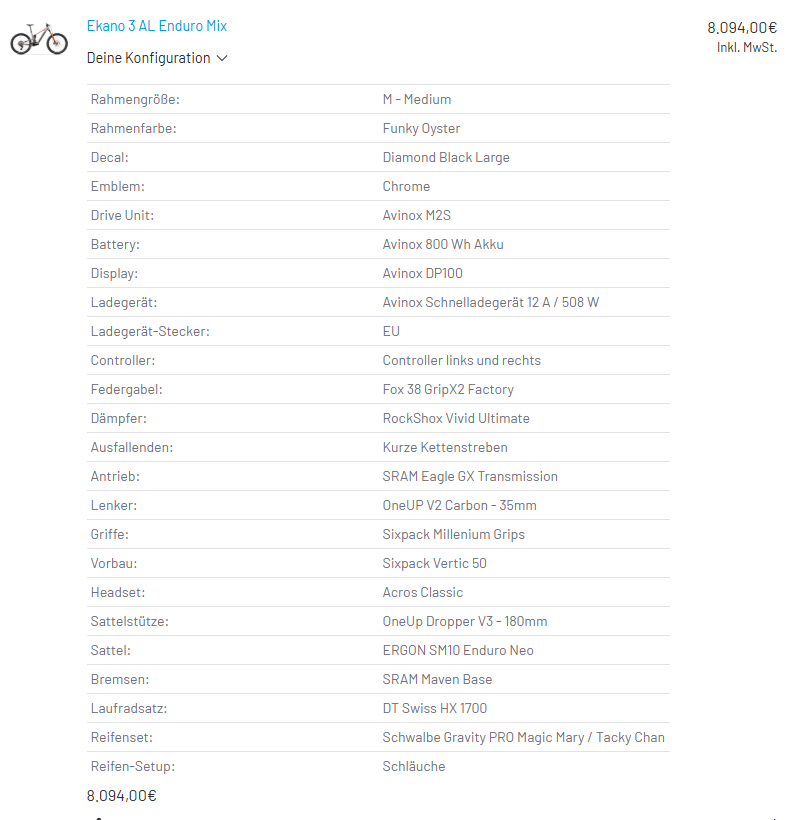The width and height of the screenshot is (792, 820).
Task: Select the OneUp Dropper V3 - 180mm entry
Action: (465, 621)
